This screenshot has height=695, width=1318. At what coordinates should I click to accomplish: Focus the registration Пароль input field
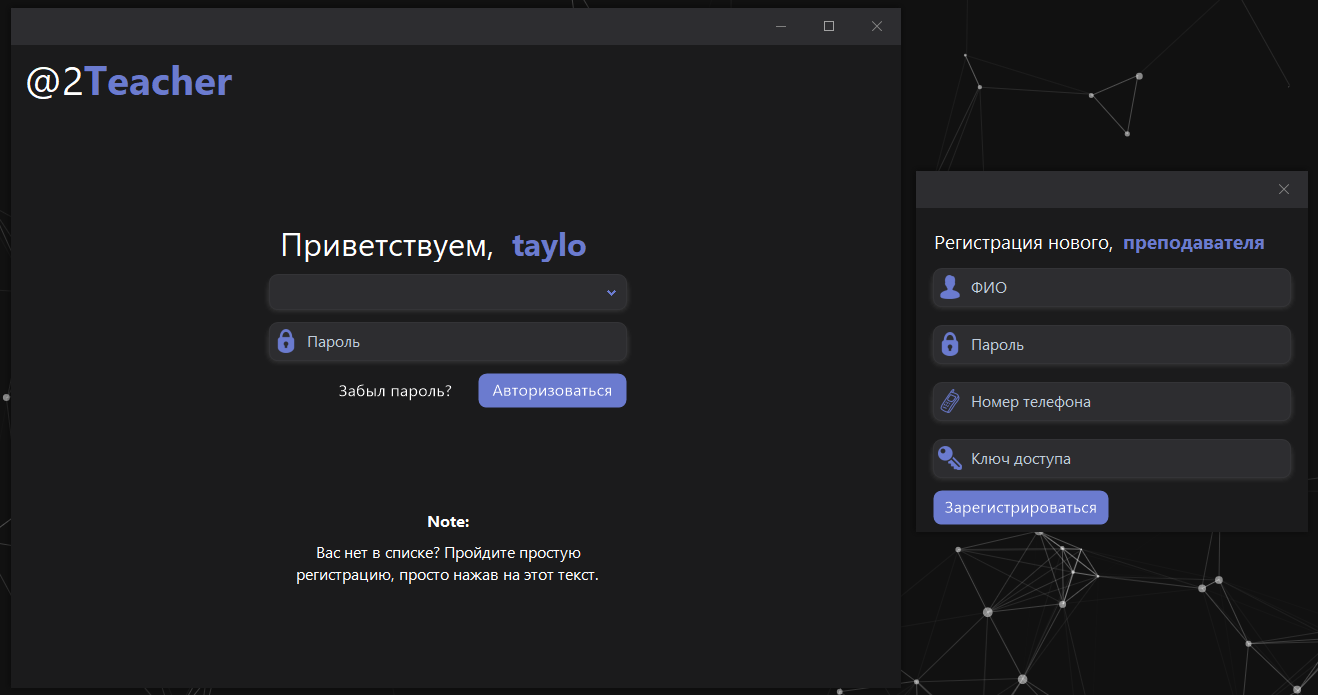point(1125,345)
